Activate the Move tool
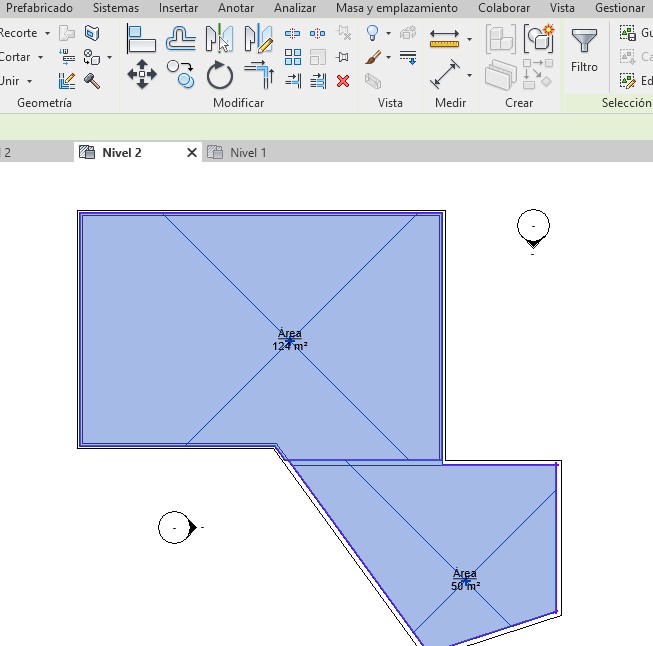This screenshot has width=653, height=646. [142, 75]
